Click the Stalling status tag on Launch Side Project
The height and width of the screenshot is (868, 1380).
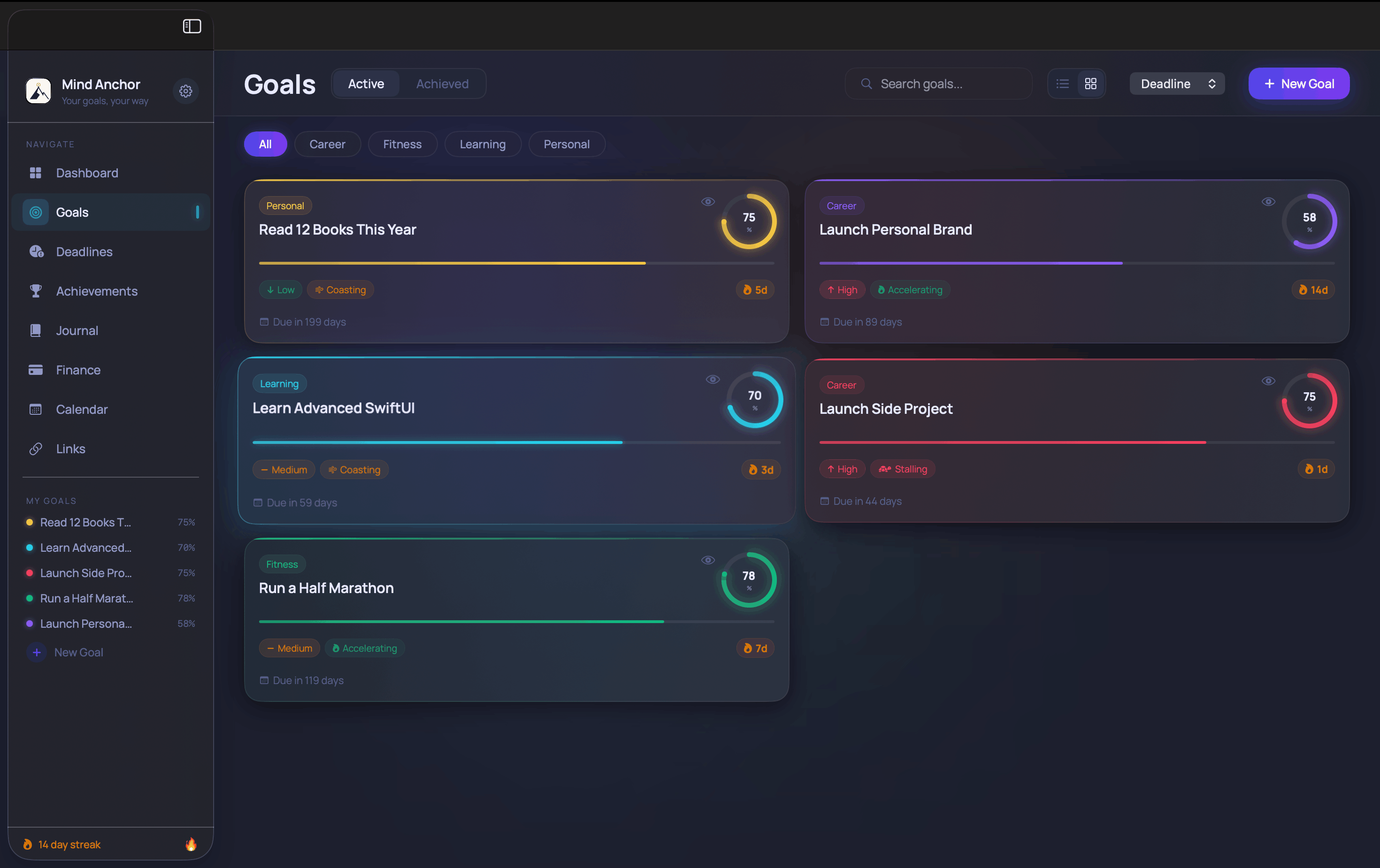click(903, 469)
